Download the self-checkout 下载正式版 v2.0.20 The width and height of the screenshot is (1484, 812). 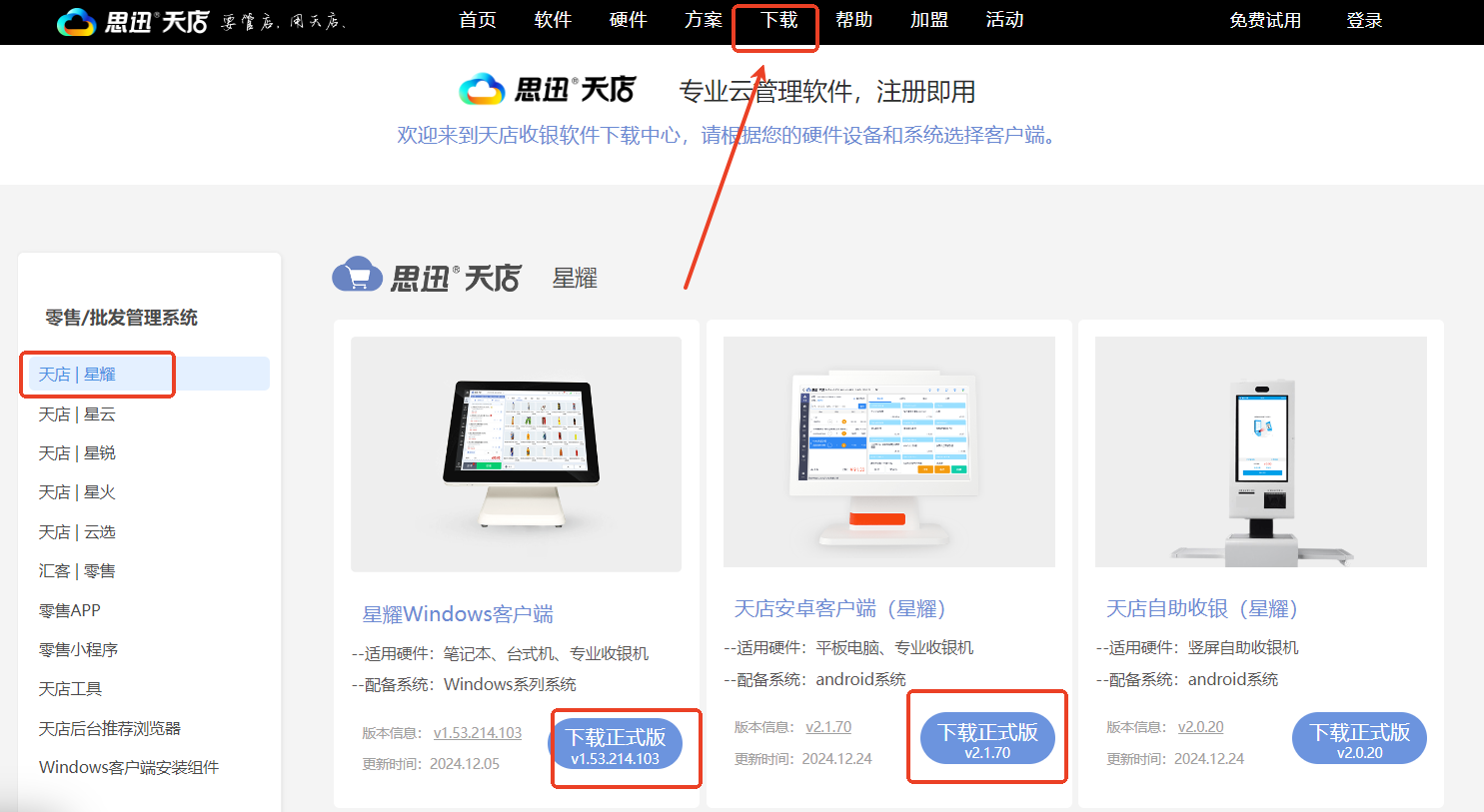click(1359, 739)
